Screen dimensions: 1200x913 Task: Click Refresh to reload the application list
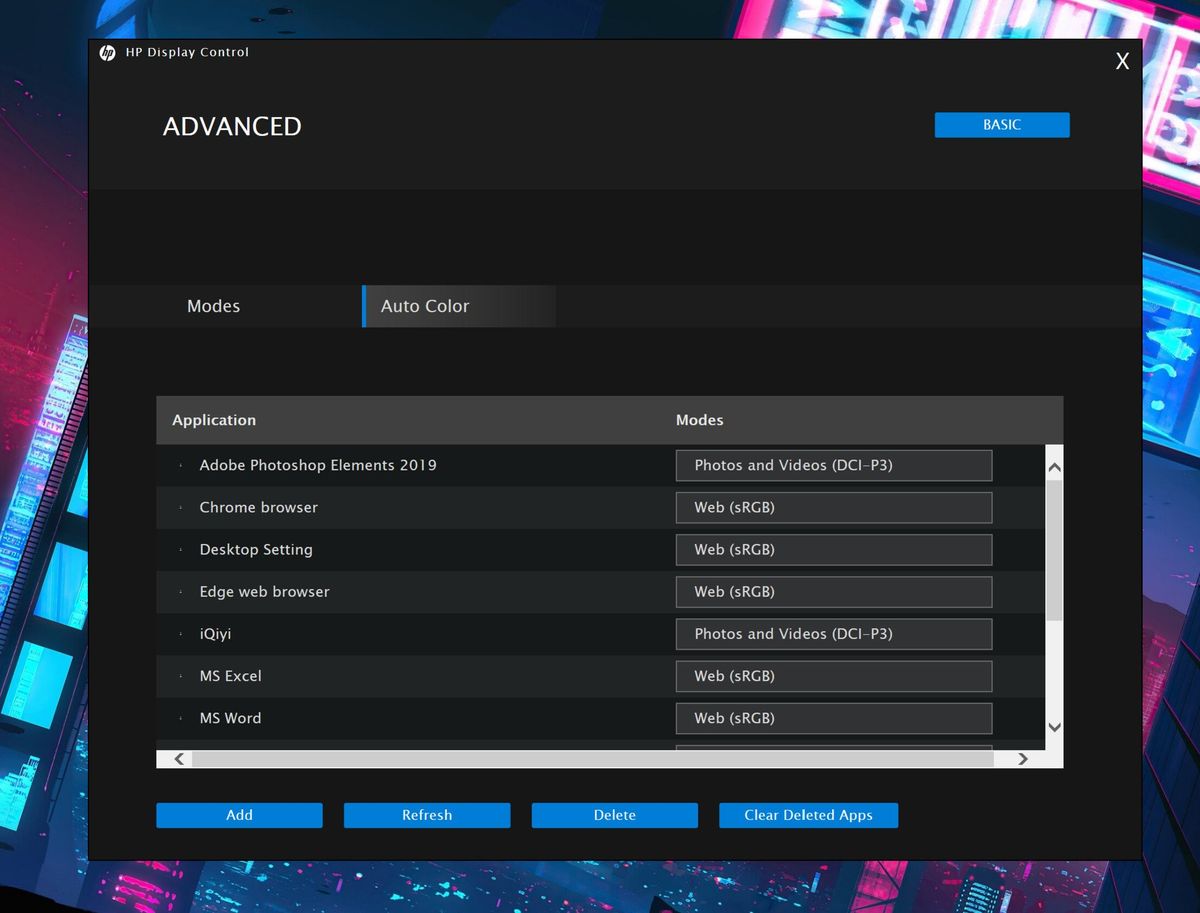pyautogui.click(x=427, y=815)
